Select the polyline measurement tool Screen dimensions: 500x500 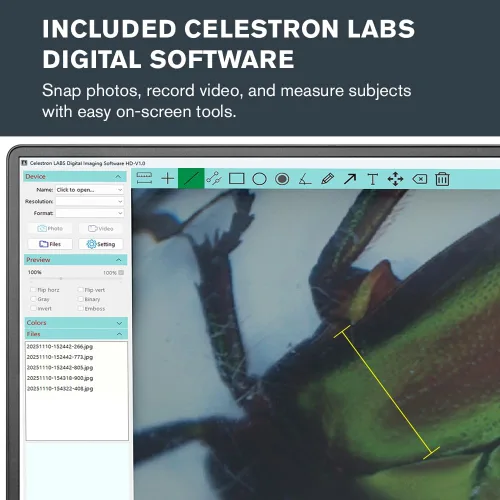point(214,179)
